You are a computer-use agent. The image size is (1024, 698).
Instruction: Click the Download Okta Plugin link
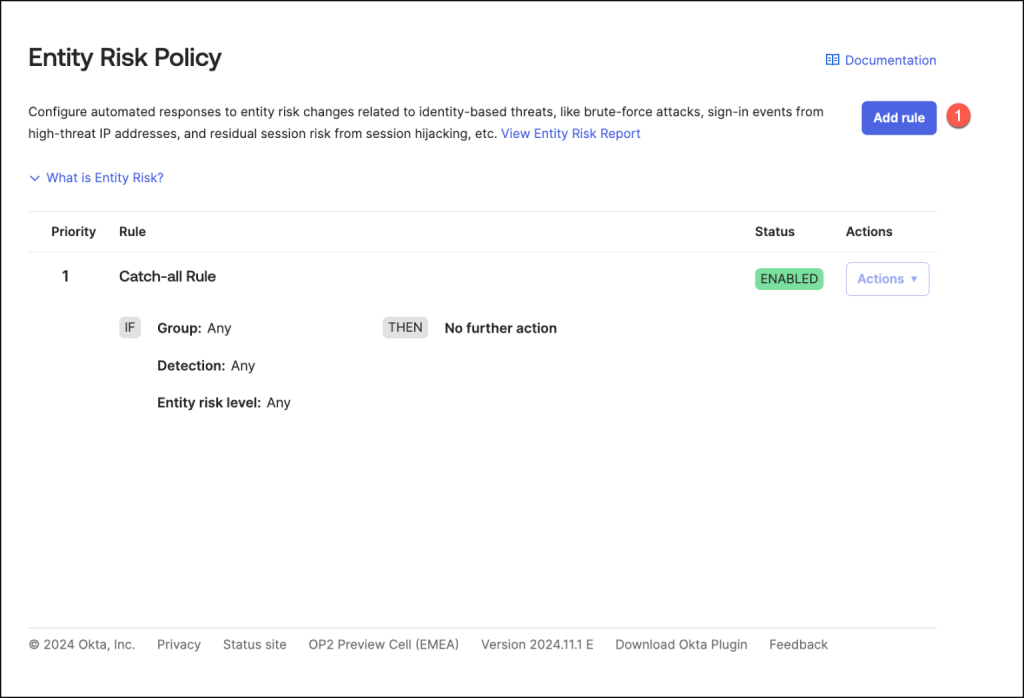[681, 644]
